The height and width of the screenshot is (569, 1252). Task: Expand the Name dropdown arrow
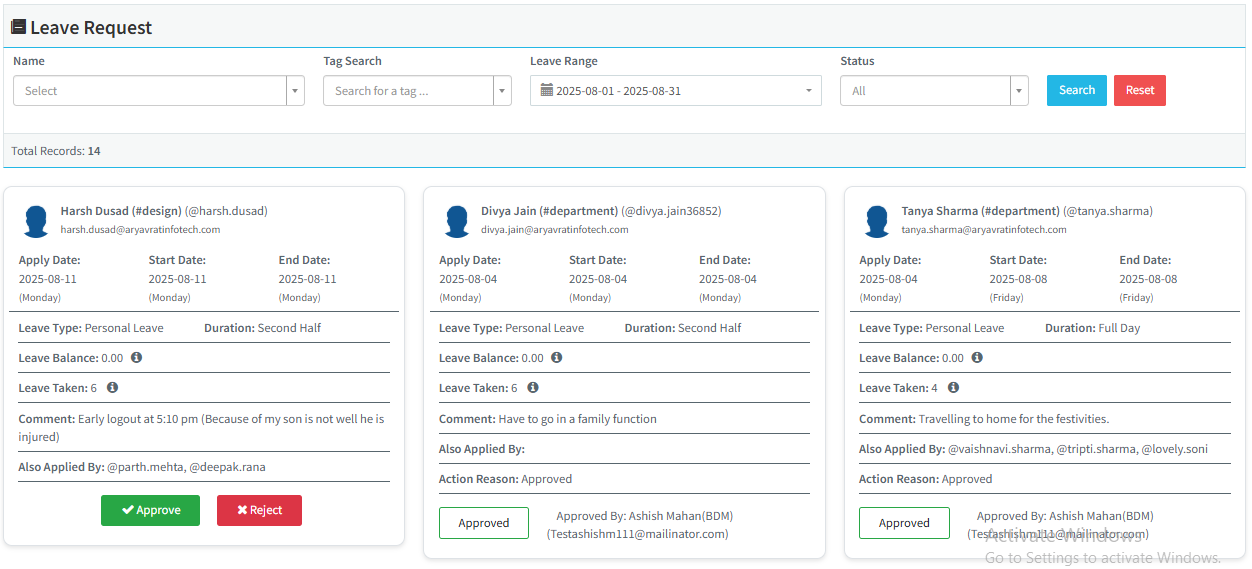295,91
